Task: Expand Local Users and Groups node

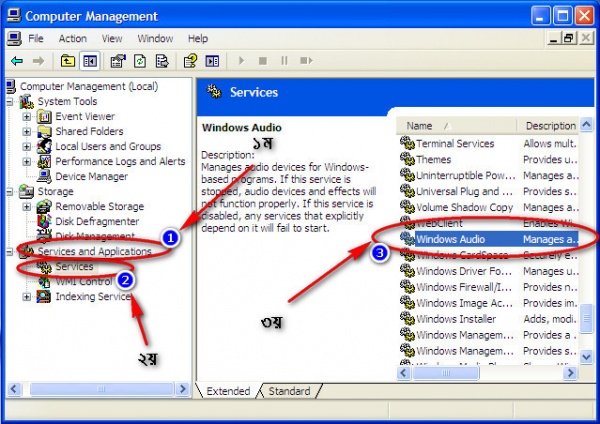Action: click(x=26, y=147)
